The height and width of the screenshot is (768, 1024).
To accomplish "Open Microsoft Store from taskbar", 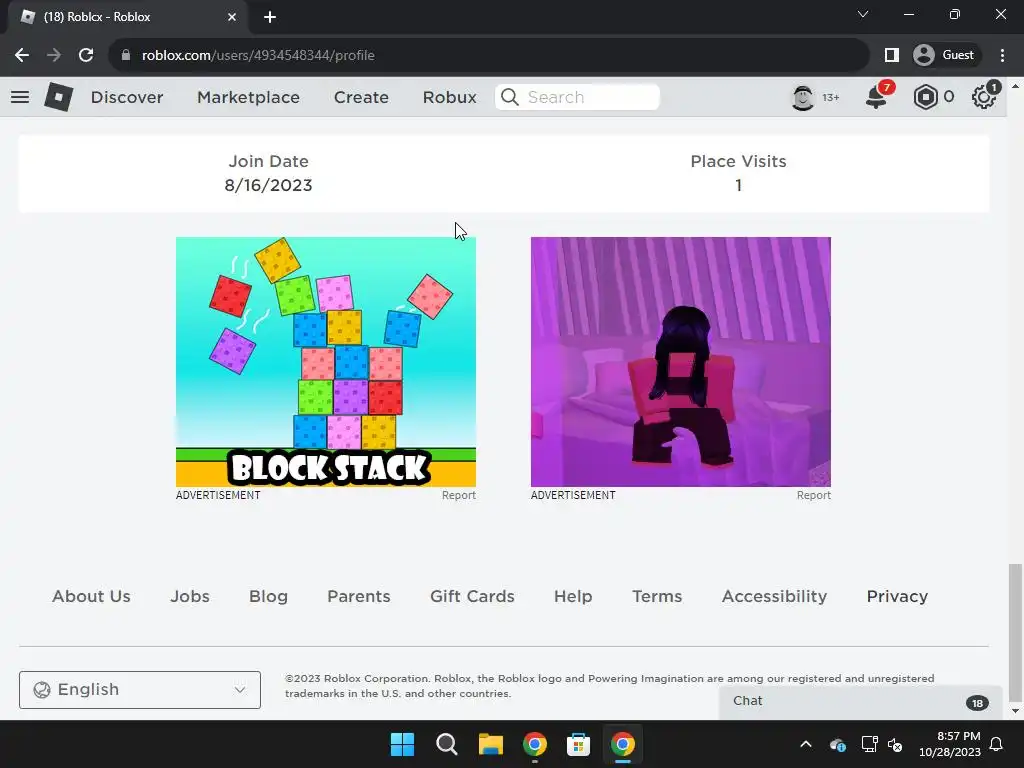I will [x=578, y=744].
